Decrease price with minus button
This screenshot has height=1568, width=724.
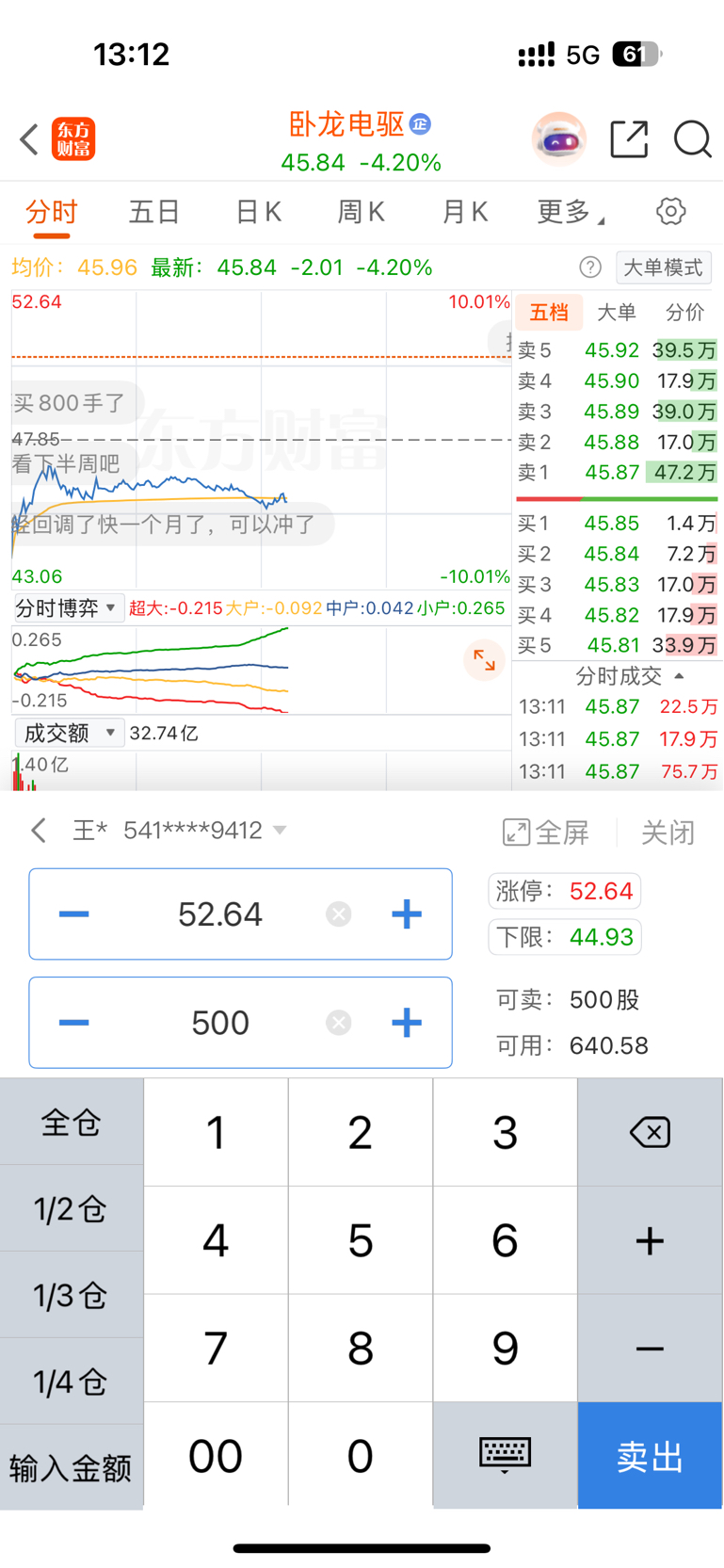pos(73,913)
